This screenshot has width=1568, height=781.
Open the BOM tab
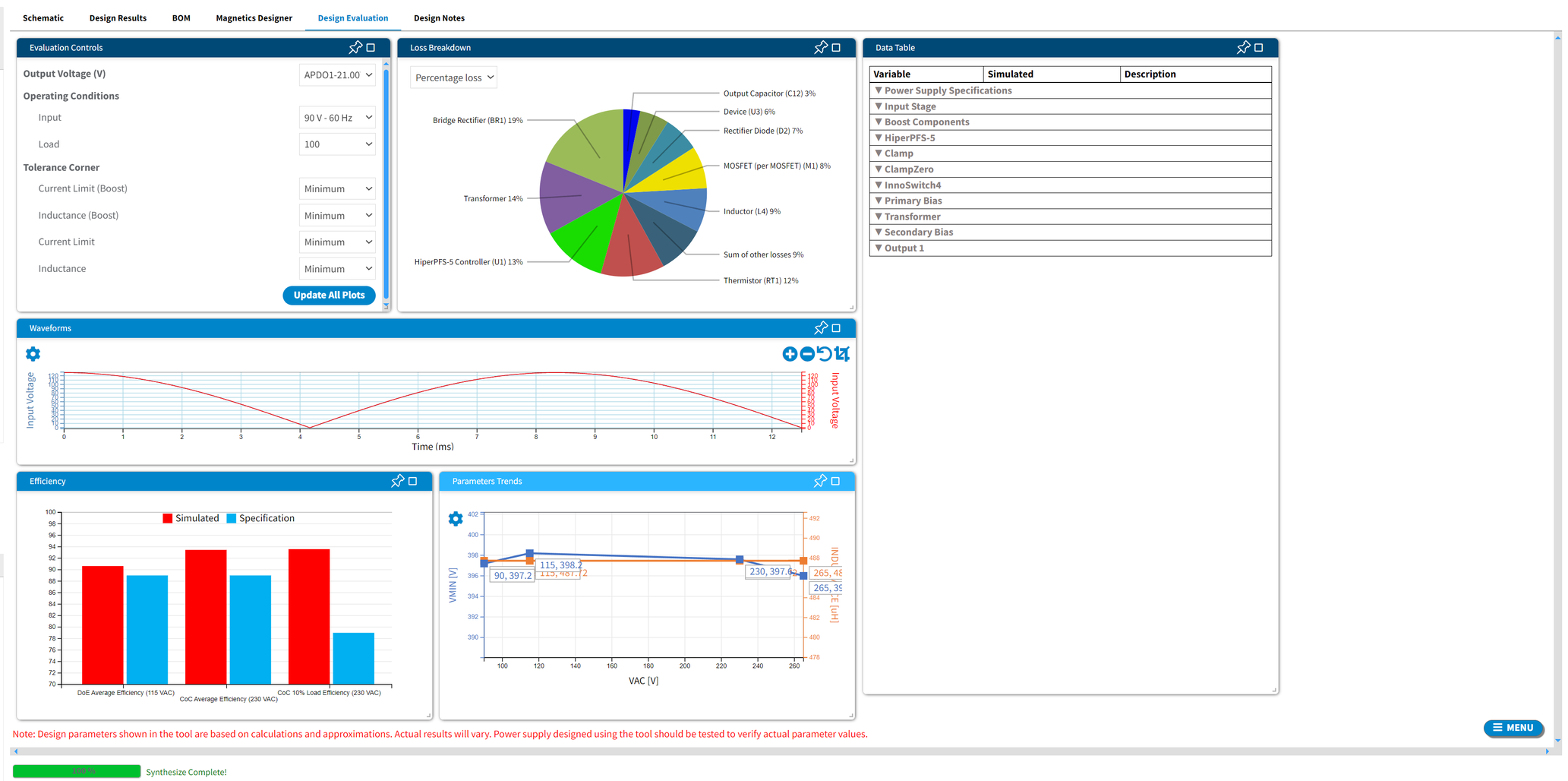(181, 18)
